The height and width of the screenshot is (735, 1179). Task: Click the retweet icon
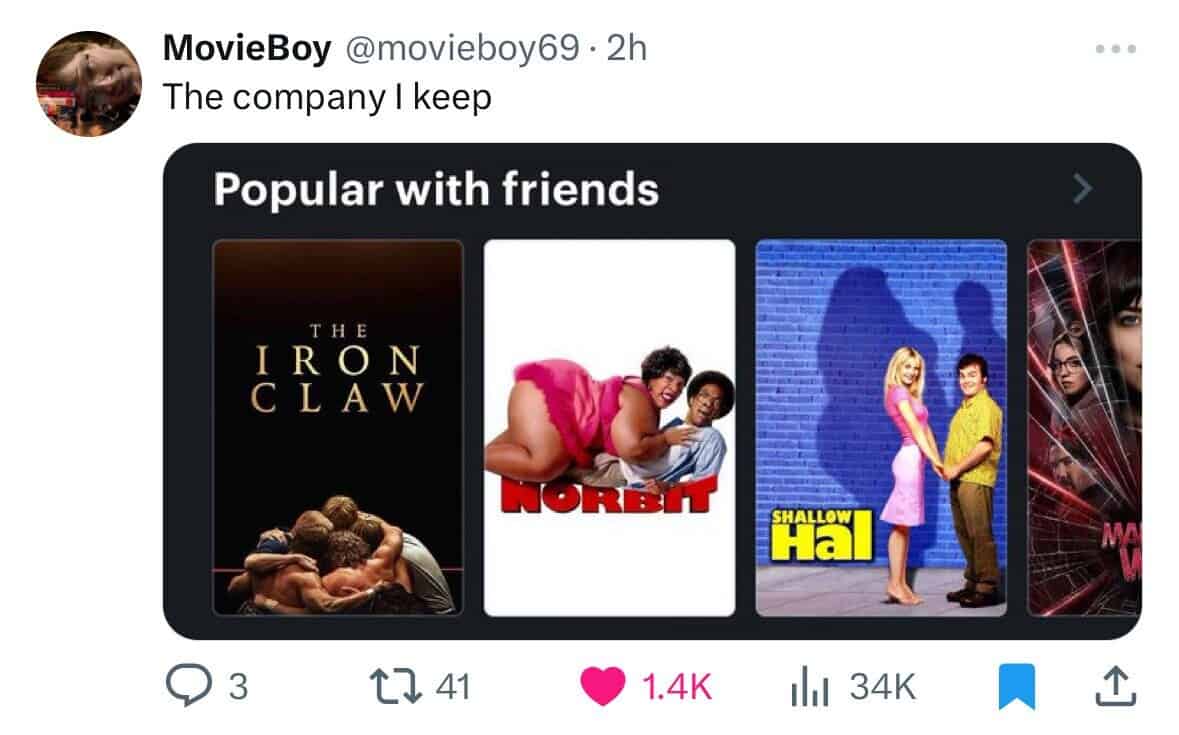click(x=396, y=686)
